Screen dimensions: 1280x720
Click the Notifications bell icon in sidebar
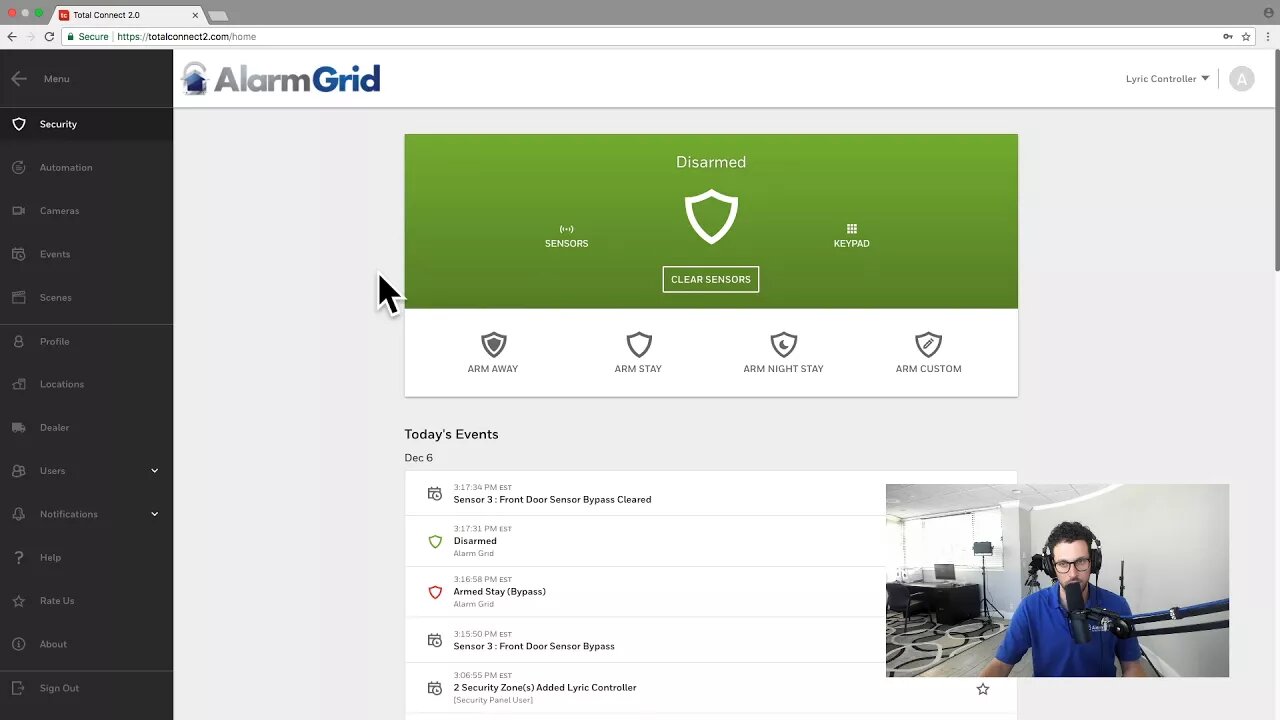[19, 514]
